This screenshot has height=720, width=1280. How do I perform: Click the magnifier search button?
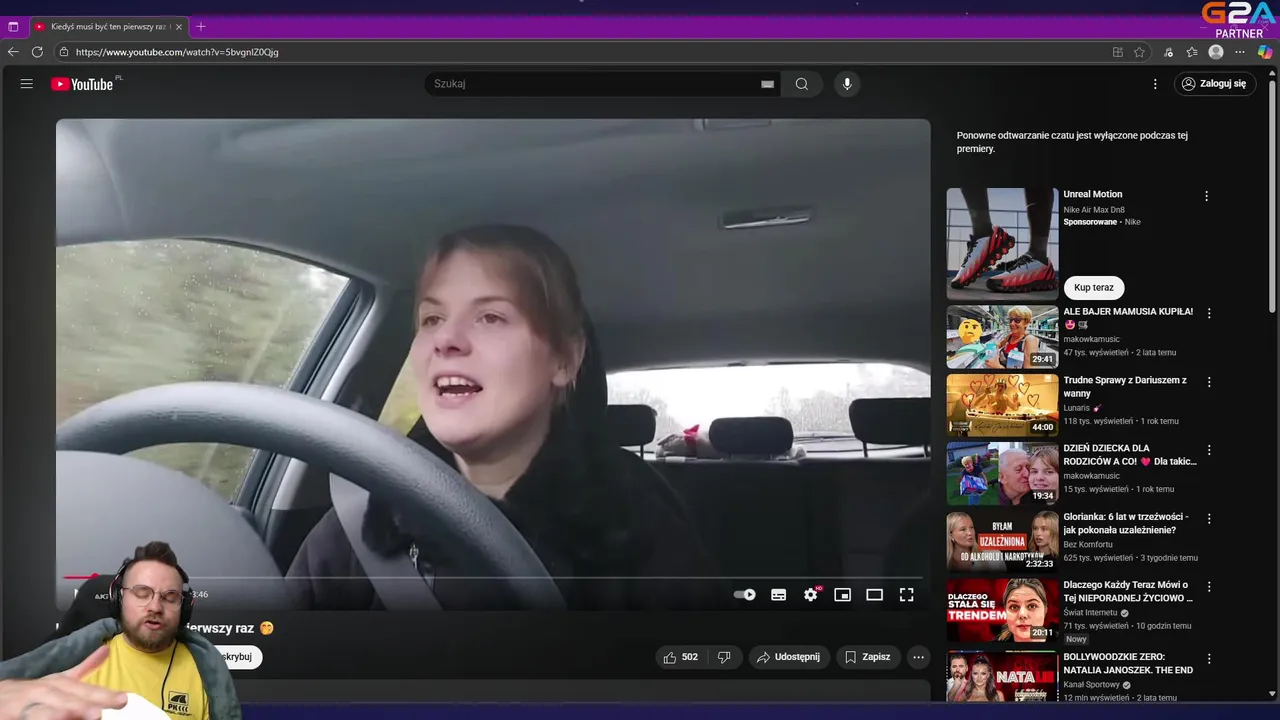pos(801,84)
